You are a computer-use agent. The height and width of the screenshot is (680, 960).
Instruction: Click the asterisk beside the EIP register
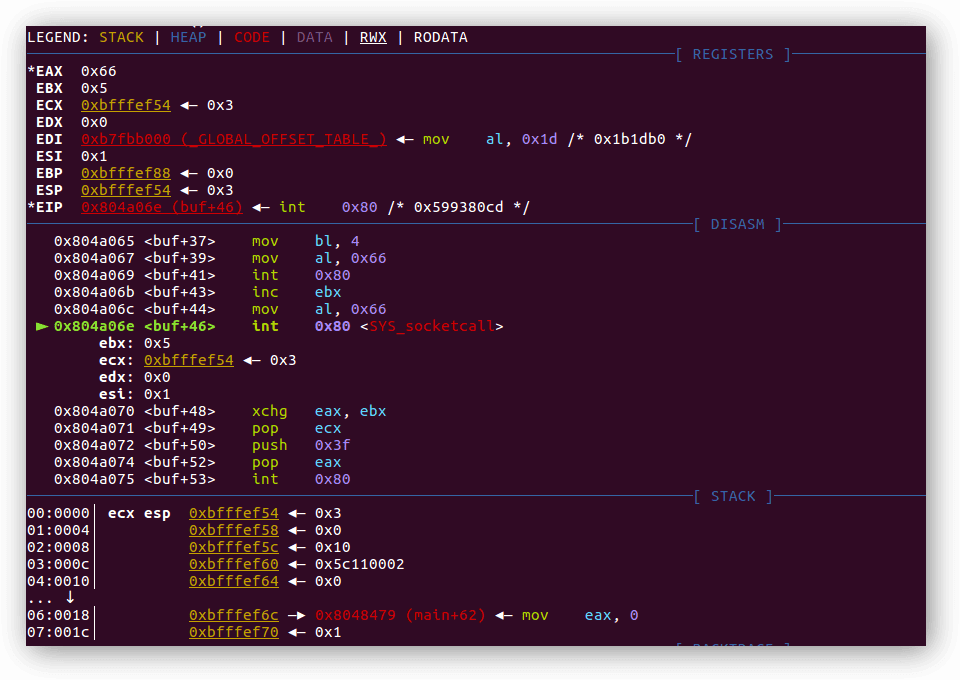pos(31,207)
